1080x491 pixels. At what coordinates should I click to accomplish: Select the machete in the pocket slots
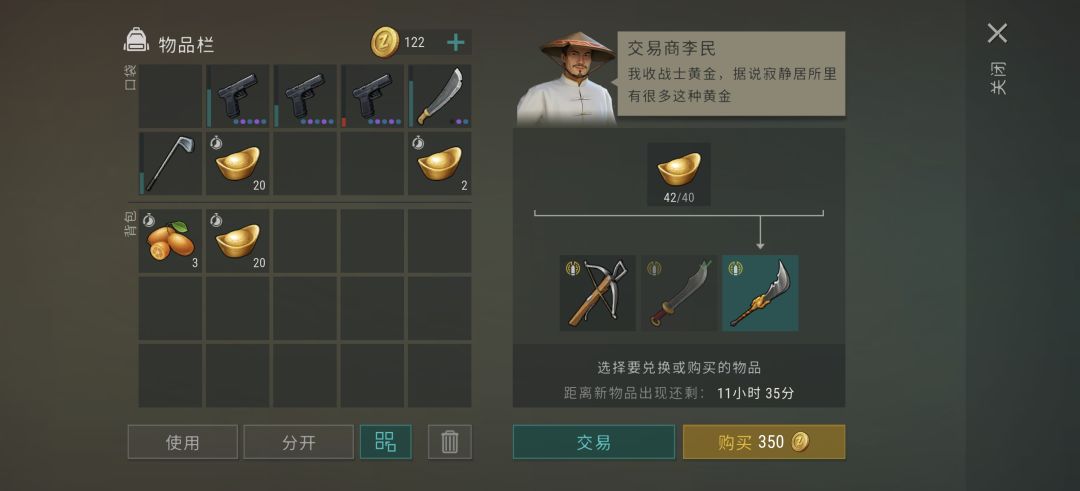439,96
